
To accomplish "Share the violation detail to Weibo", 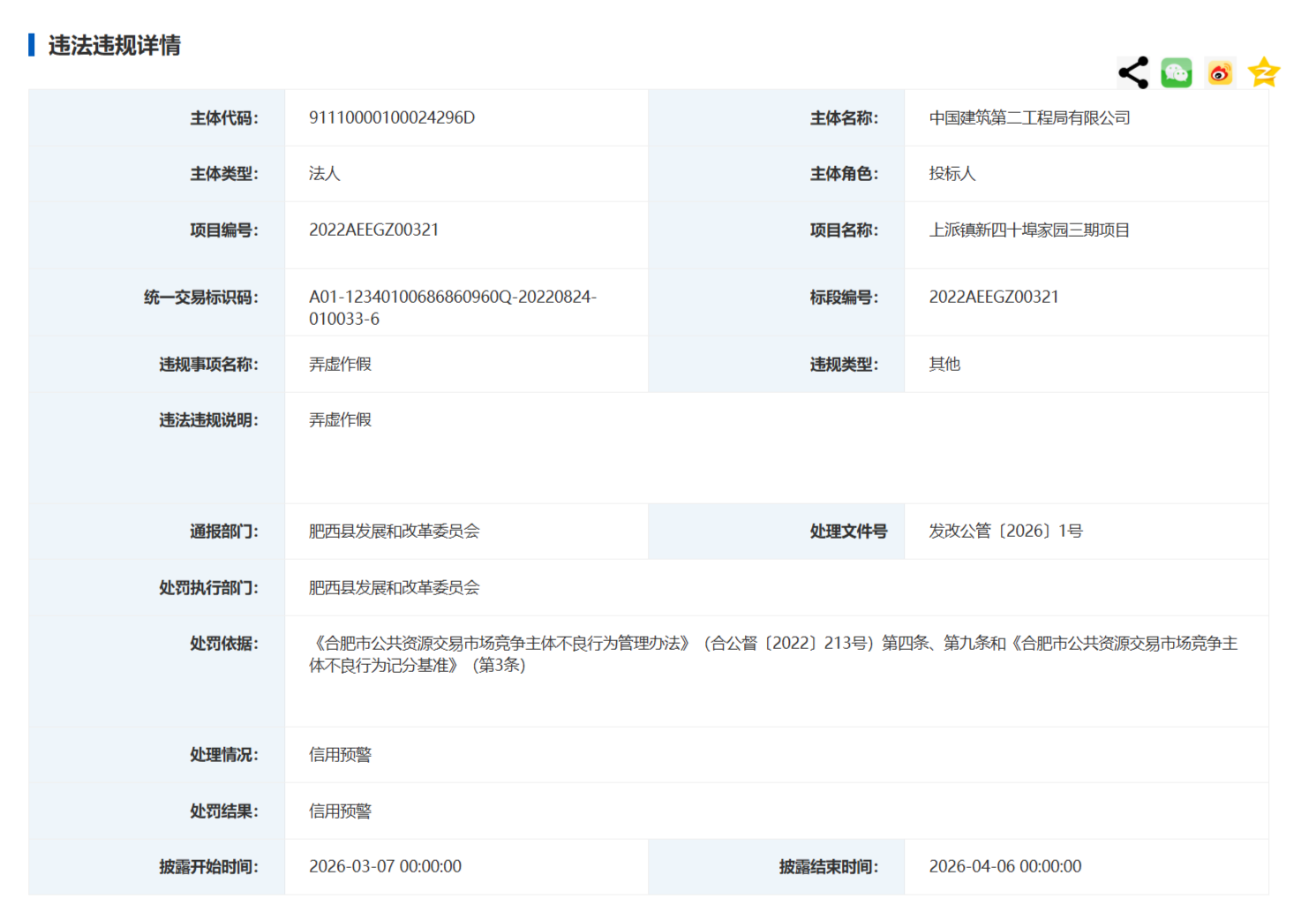I will tap(1220, 72).
